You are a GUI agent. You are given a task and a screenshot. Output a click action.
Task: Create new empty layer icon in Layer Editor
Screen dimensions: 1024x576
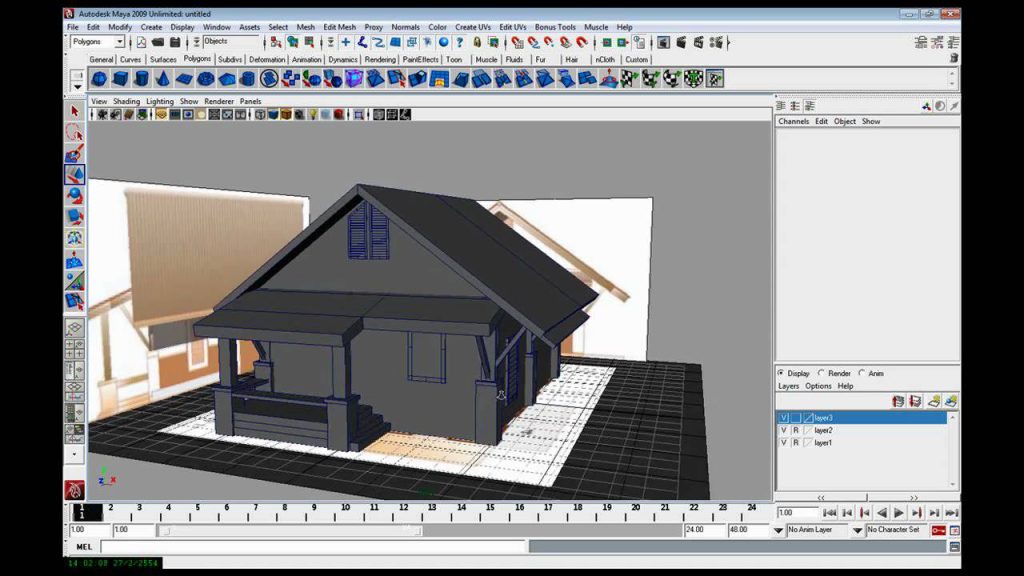coord(934,401)
